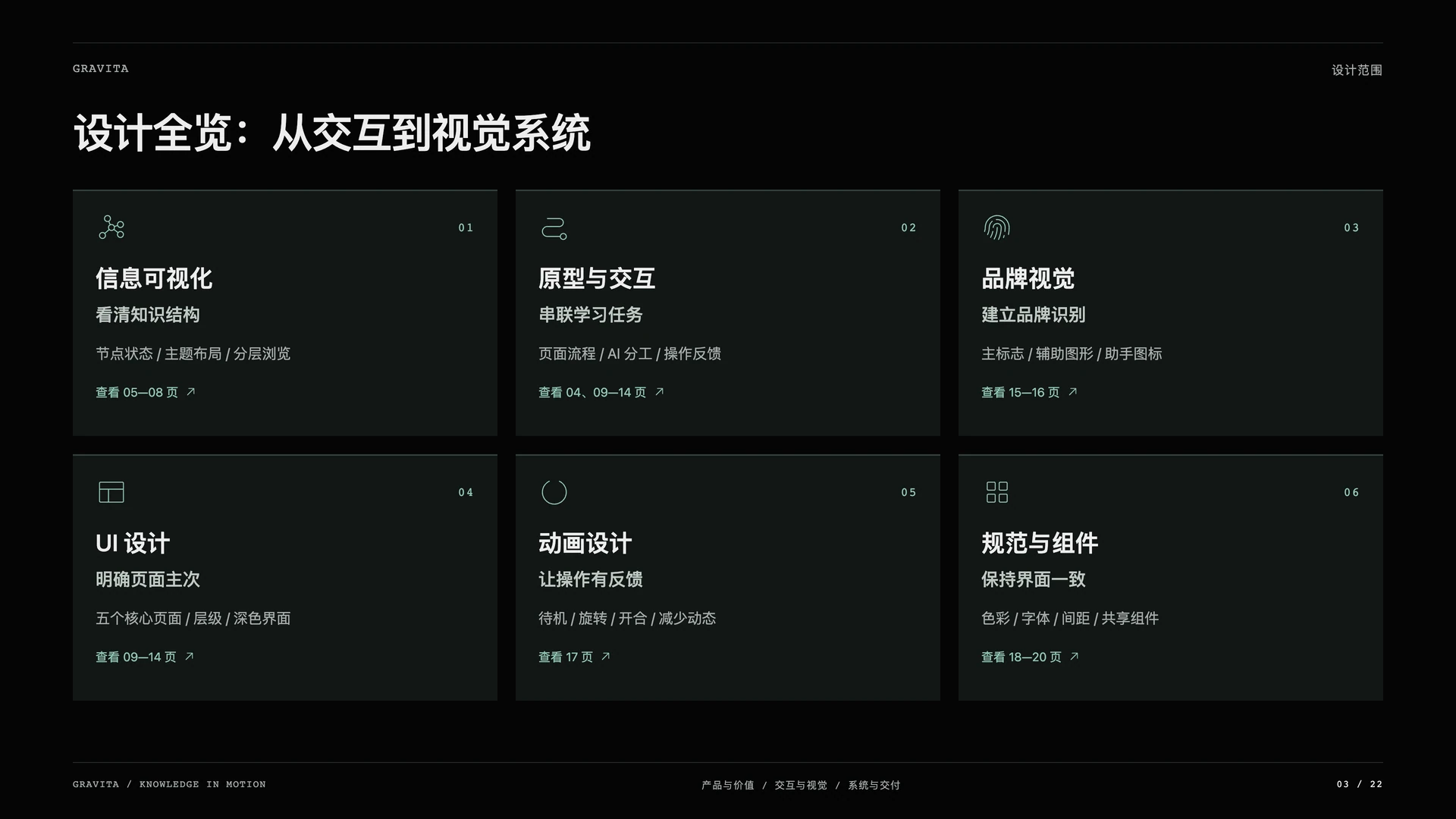This screenshot has width=1456, height=819.
Task: Click the arrow next to 查看 05—08 页
Action: [191, 392]
